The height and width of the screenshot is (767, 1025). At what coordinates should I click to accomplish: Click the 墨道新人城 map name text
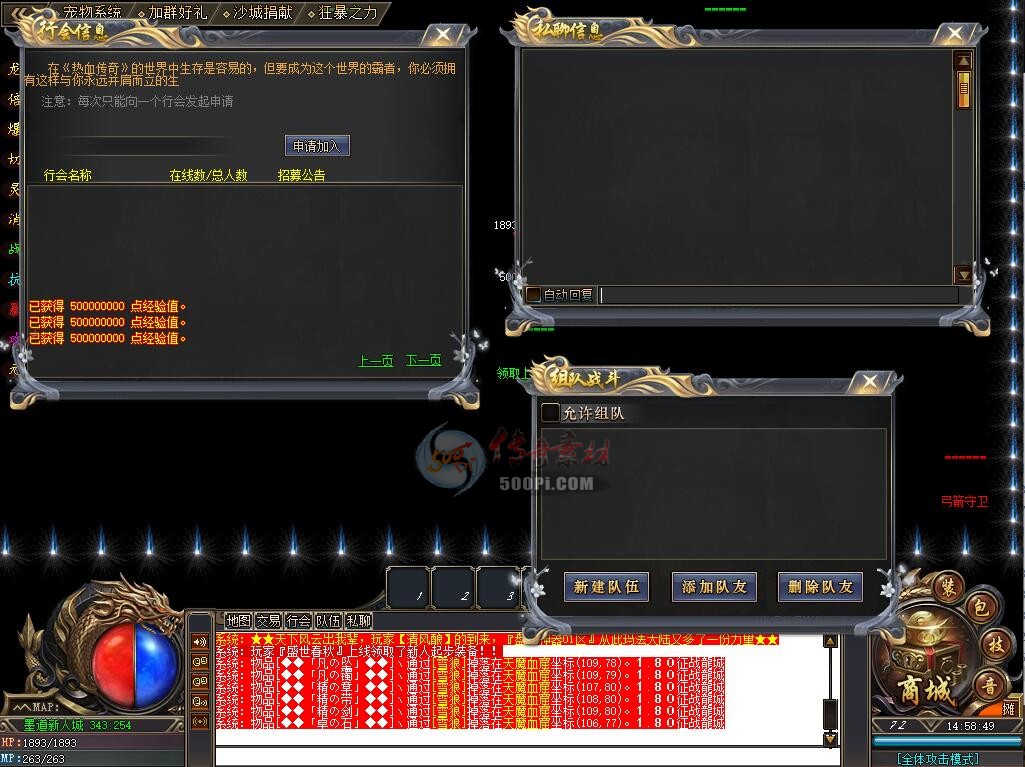[54, 725]
